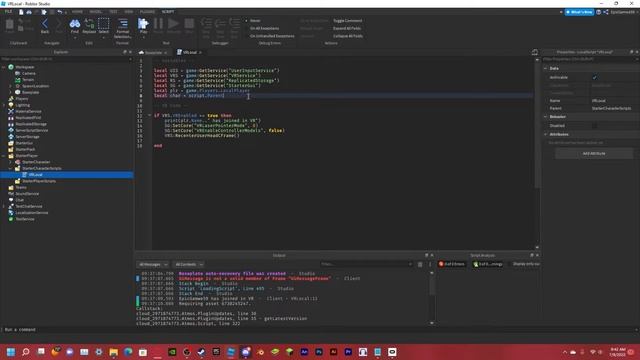Screen dimensions: 640x360
Task: Switch to the SCRIPT ribbon tab
Action: tap(168, 12)
